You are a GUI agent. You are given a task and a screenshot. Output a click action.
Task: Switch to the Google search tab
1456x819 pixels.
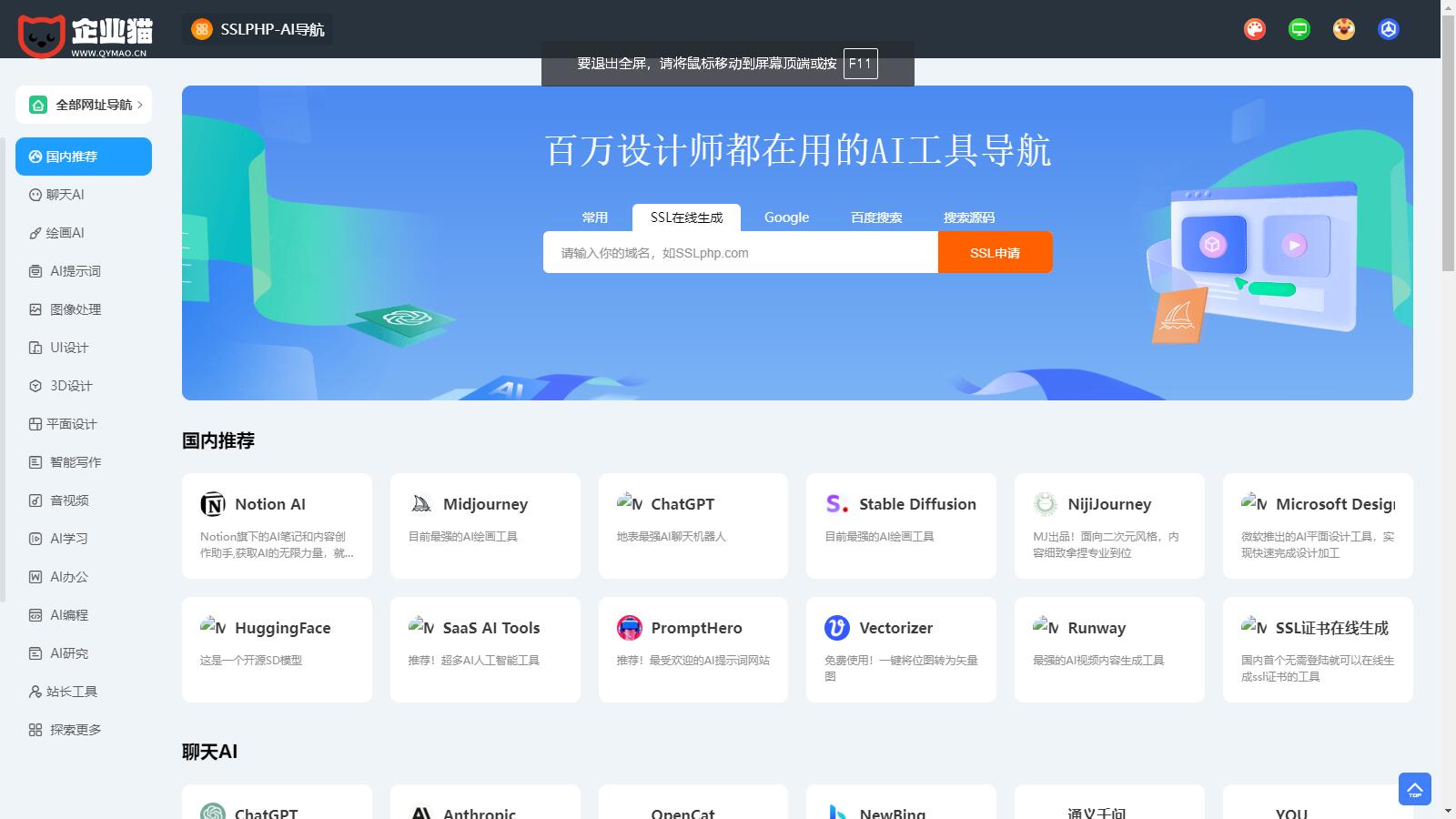pyautogui.click(x=786, y=217)
